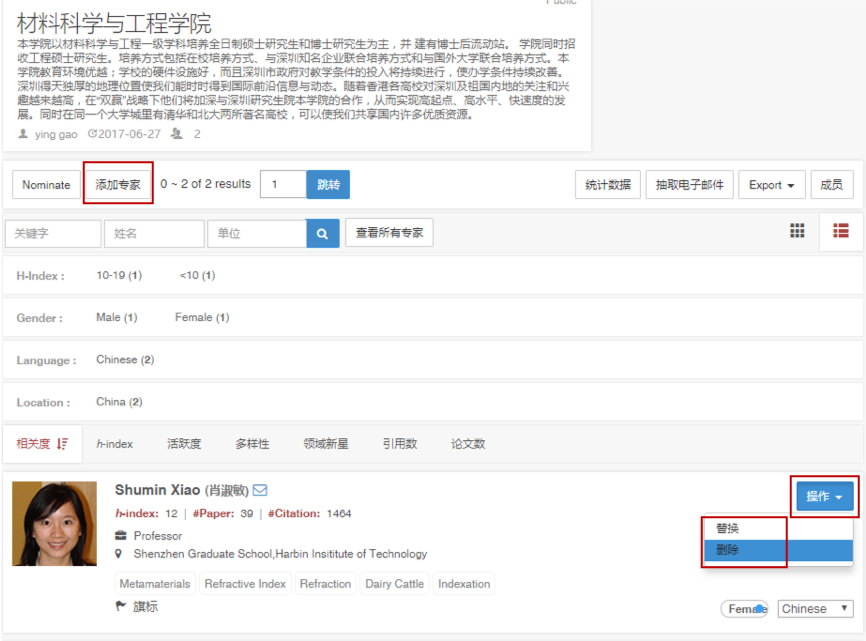Open the Chinese language dropdown
The width and height of the screenshot is (866, 641).
(x=815, y=608)
